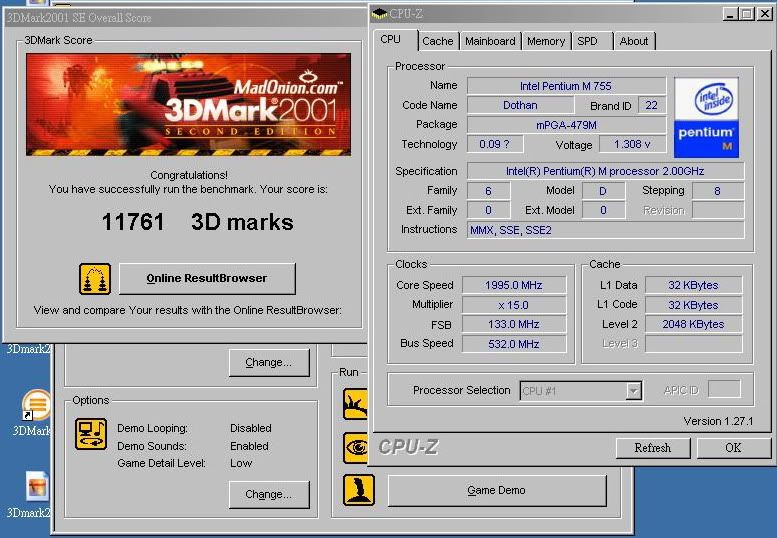The height and width of the screenshot is (538, 777).
Task: Click the Online ResultBrowser tree icon
Action: click(x=95, y=279)
